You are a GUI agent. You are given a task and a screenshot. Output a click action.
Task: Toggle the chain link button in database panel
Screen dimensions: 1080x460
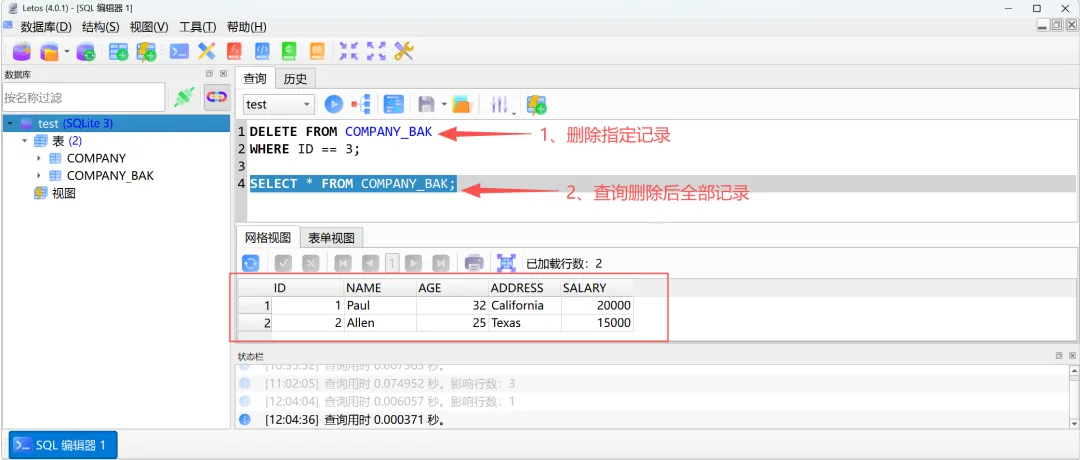tap(216, 98)
